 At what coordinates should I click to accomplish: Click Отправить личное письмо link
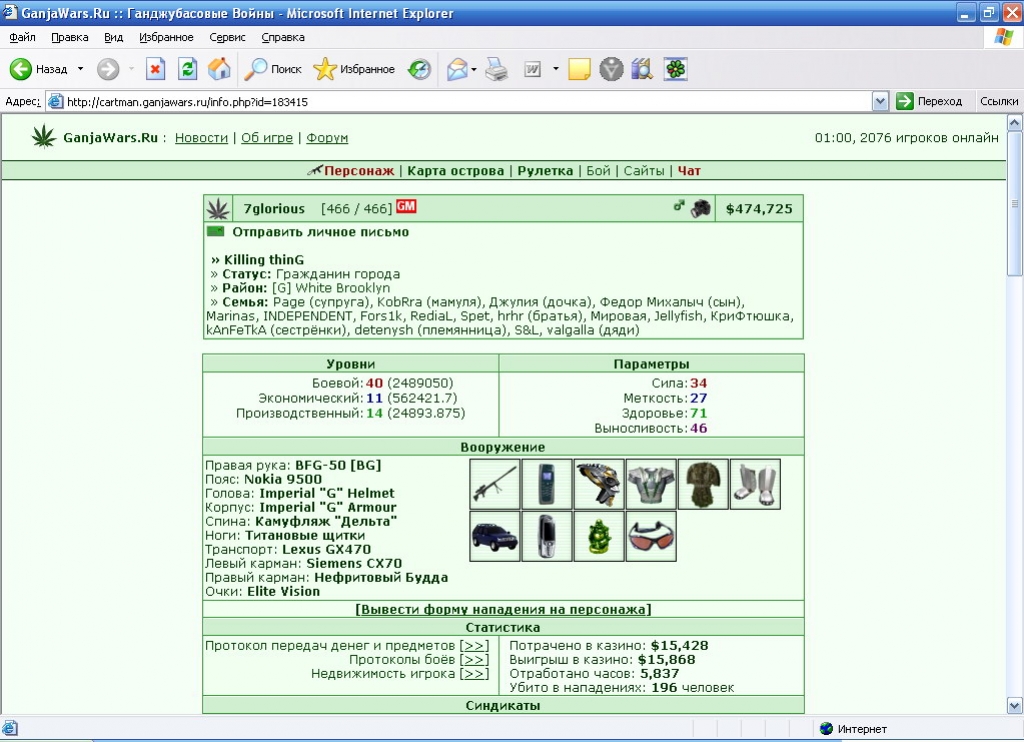[x=321, y=232]
